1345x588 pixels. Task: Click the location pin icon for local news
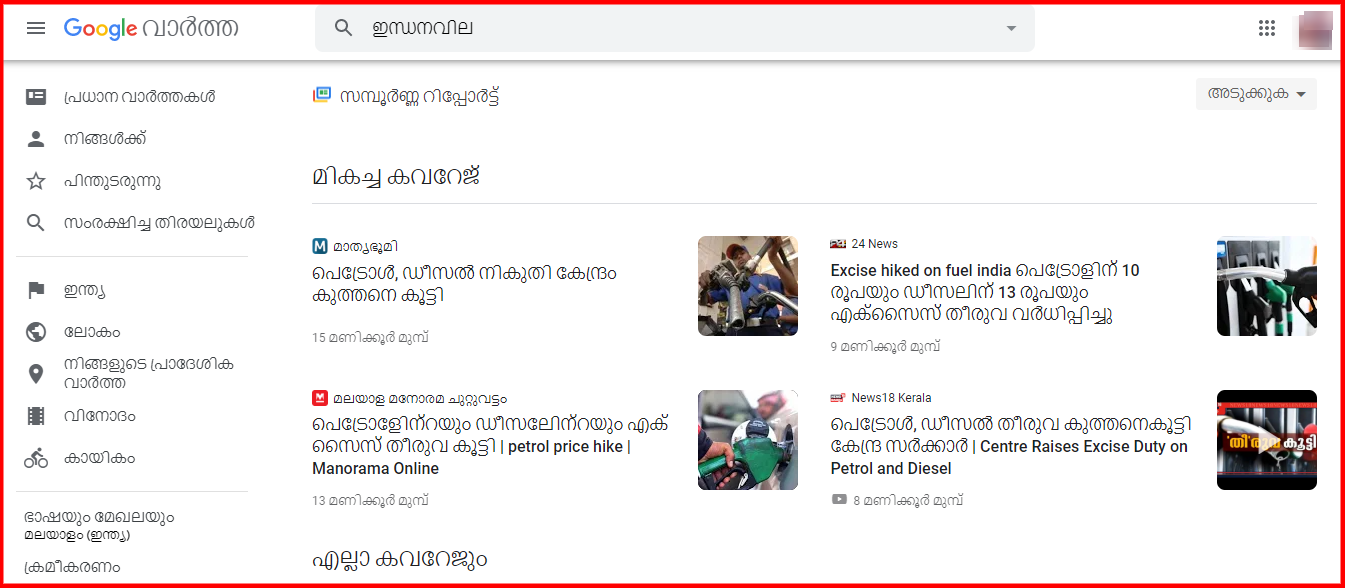36,374
